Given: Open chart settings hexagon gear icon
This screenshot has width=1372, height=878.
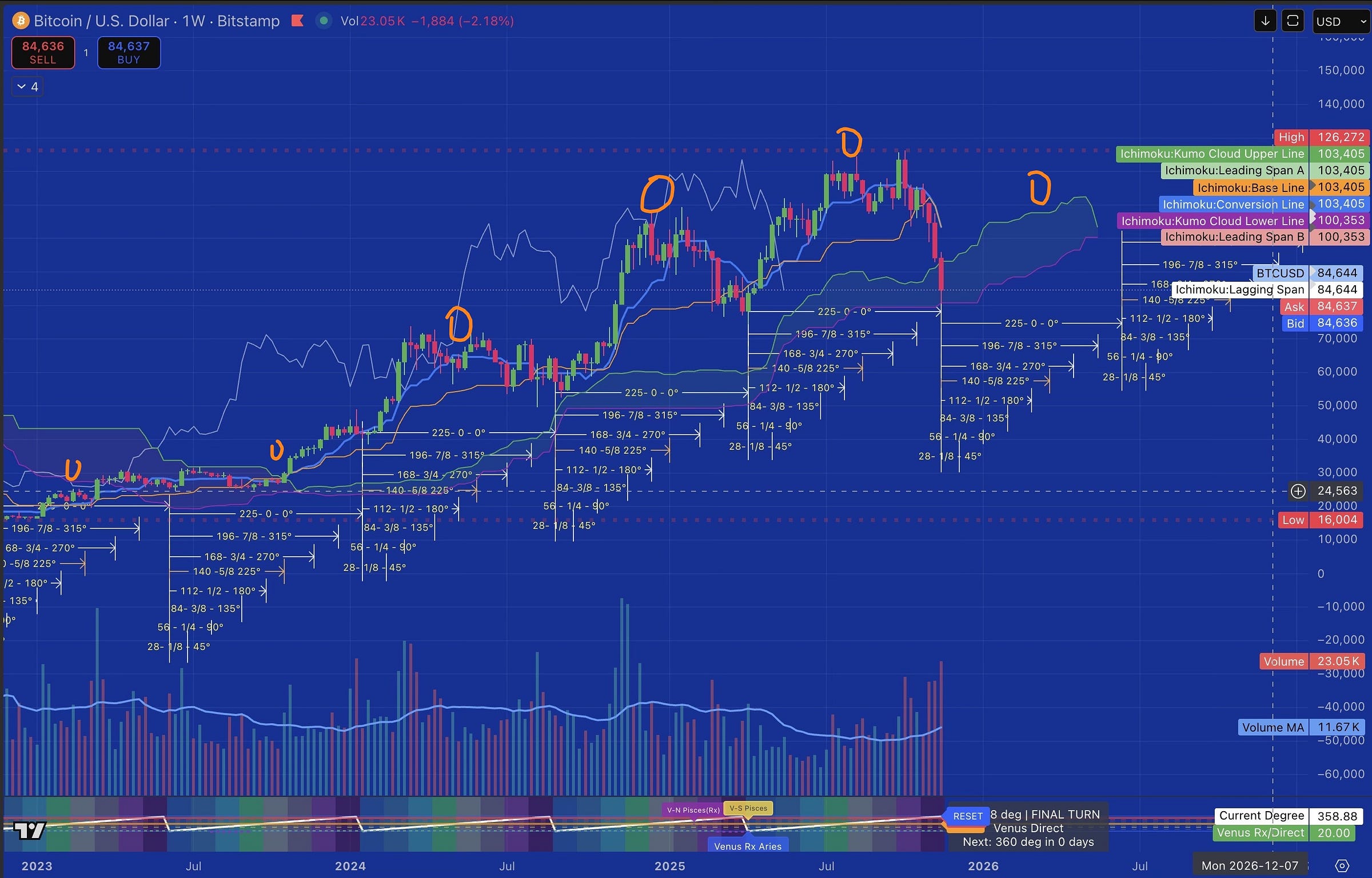Looking at the screenshot, I should click(1342, 865).
